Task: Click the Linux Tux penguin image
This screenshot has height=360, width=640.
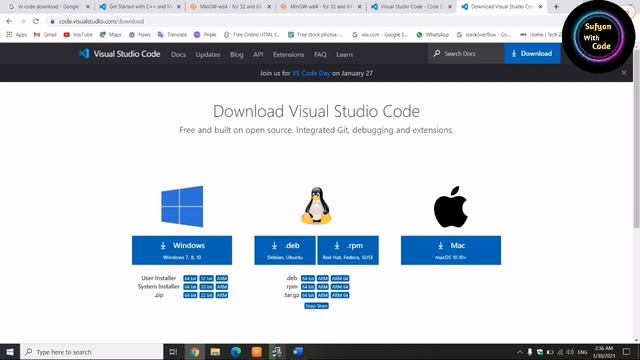Action: tap(316, 206)
